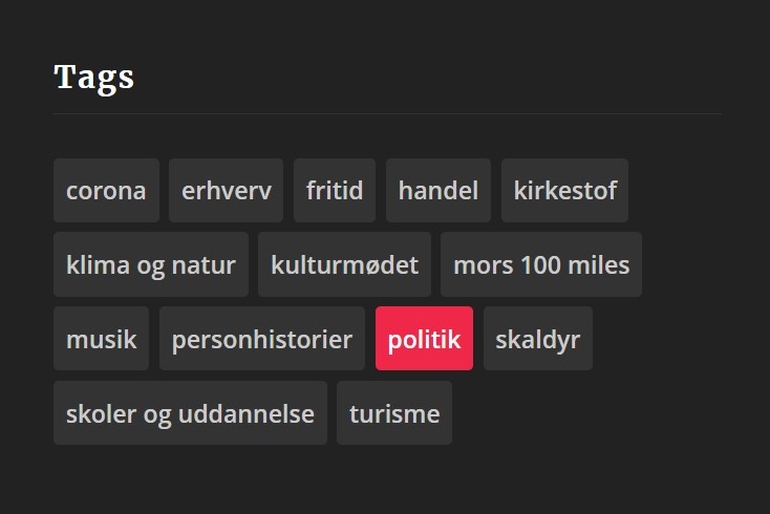
Task: Open the erhverv tag
Action: pyautogui.click(x=226, y=190)
